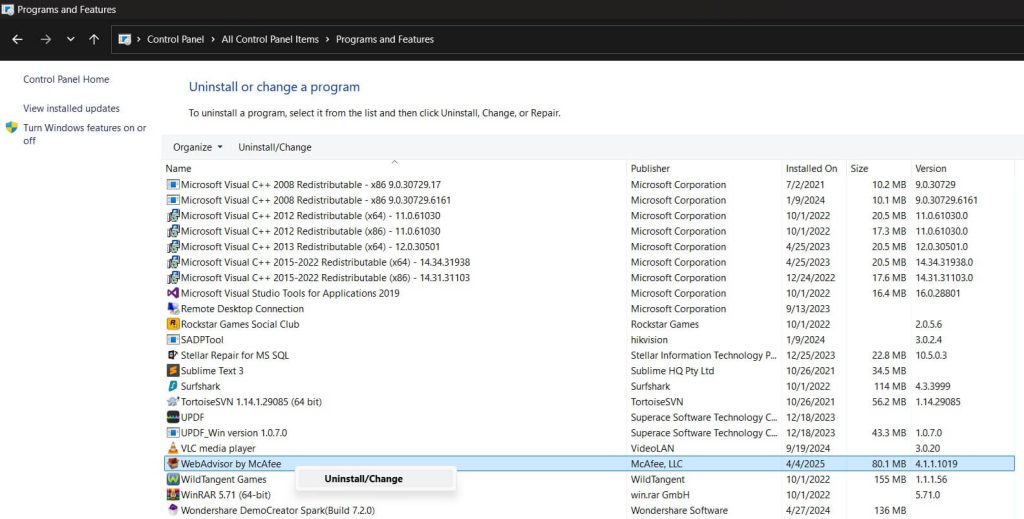The height and width of the screenshot is (519, 1024).
Task: Click icon of Visual C++ 2012 (x86) entry
Action: coord(172,231)
